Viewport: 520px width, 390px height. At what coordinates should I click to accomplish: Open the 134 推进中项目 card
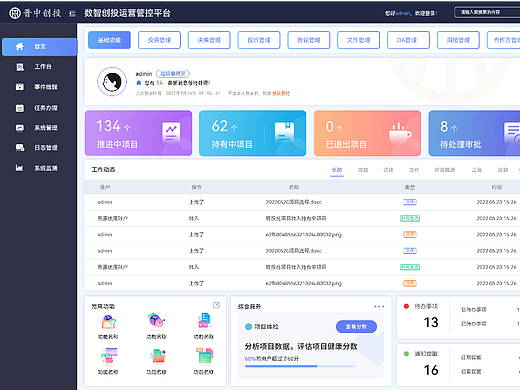pos(138,133)
